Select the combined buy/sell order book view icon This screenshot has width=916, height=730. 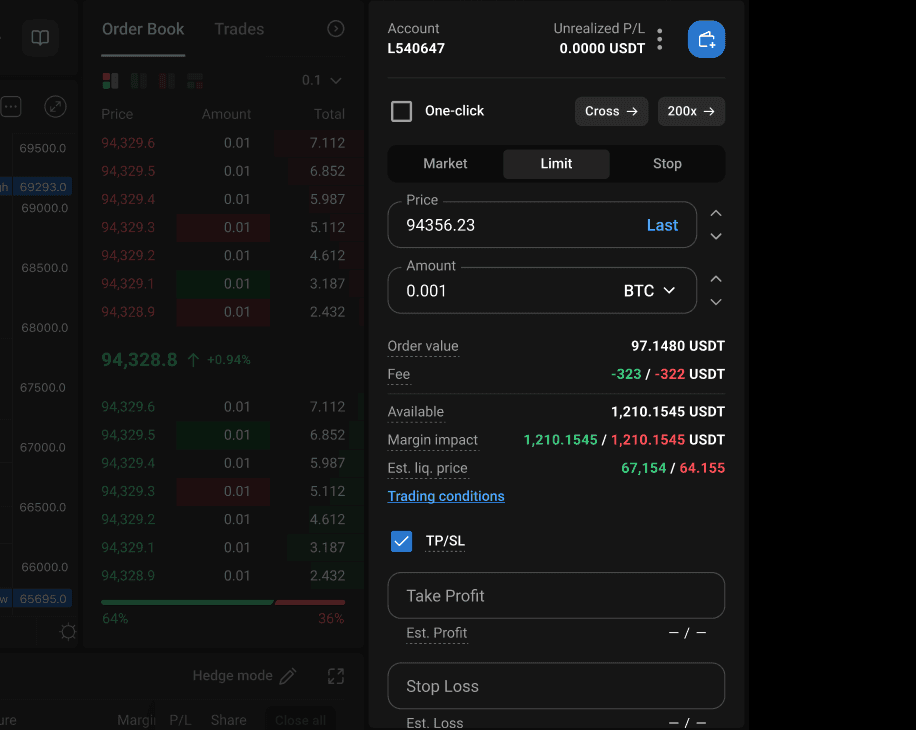coord(110,80)
